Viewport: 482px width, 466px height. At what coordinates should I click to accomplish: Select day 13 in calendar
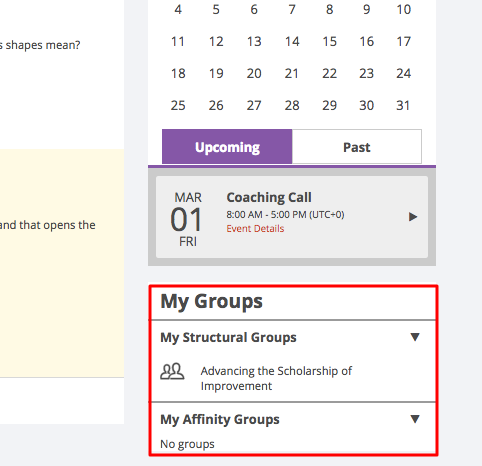[x=254, y=41]
